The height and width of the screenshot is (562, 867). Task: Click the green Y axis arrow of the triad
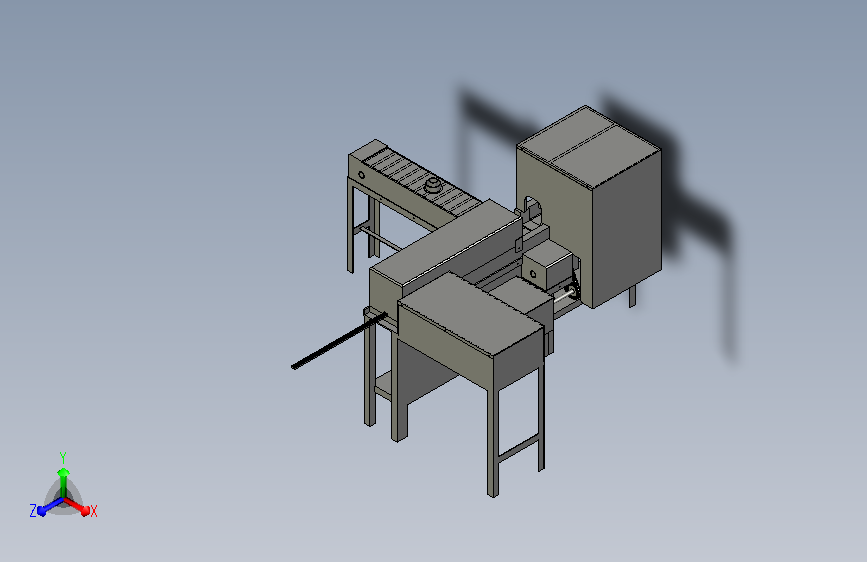(63, 481)
